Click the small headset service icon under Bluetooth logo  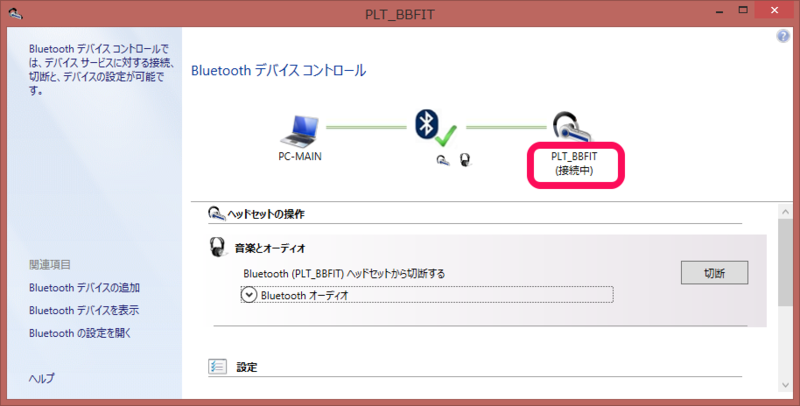click(x=443, y=160)
